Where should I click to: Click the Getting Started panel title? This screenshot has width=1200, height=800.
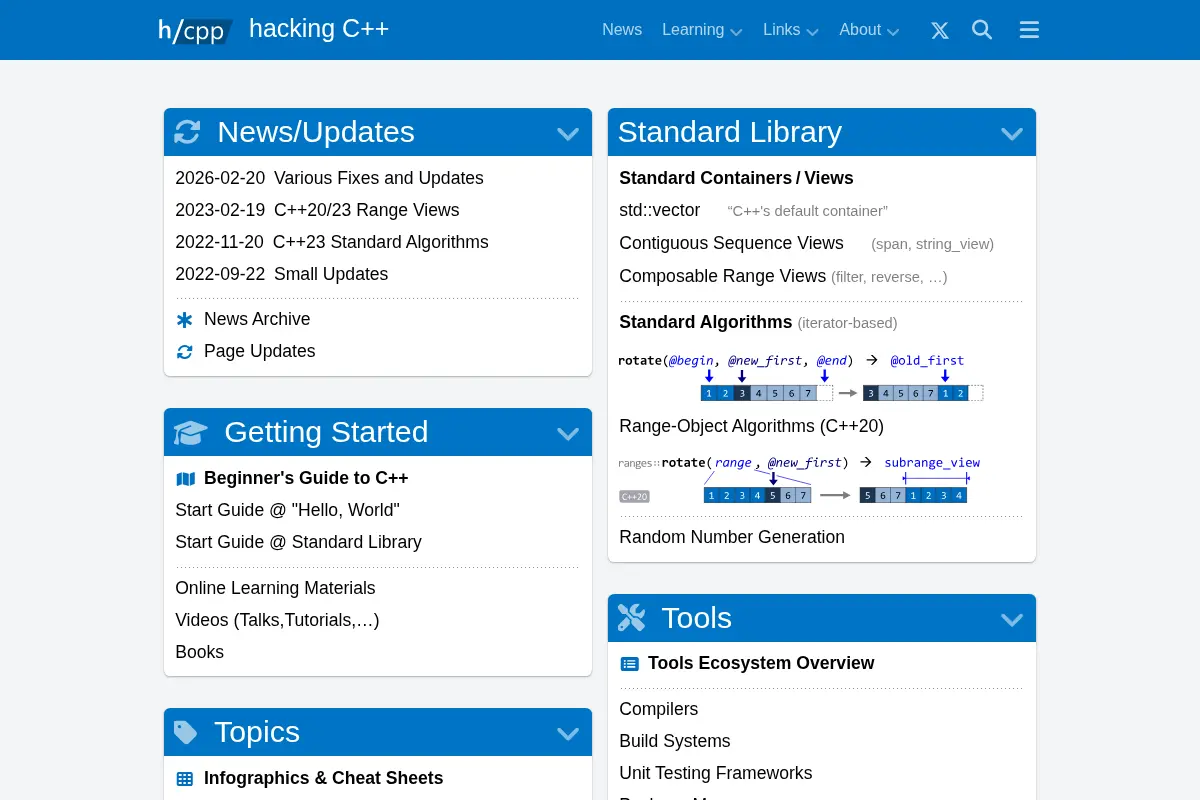(326, 432)
